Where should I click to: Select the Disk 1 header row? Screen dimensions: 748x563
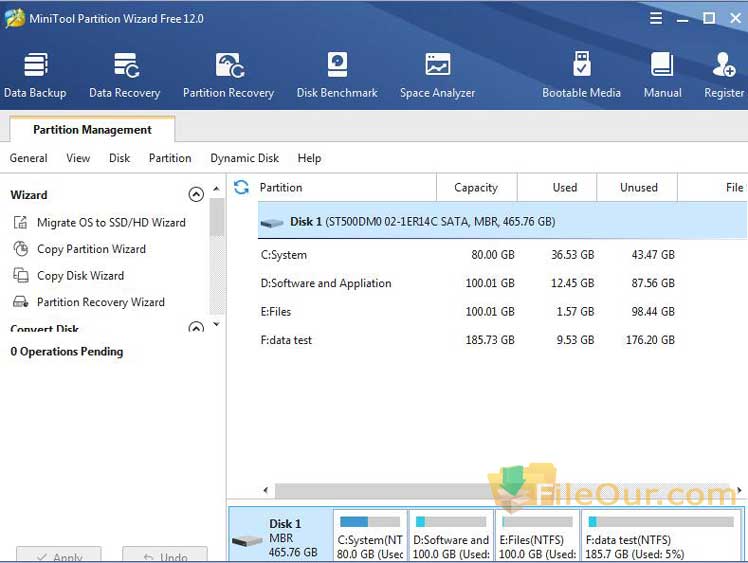tap(502, 221)
